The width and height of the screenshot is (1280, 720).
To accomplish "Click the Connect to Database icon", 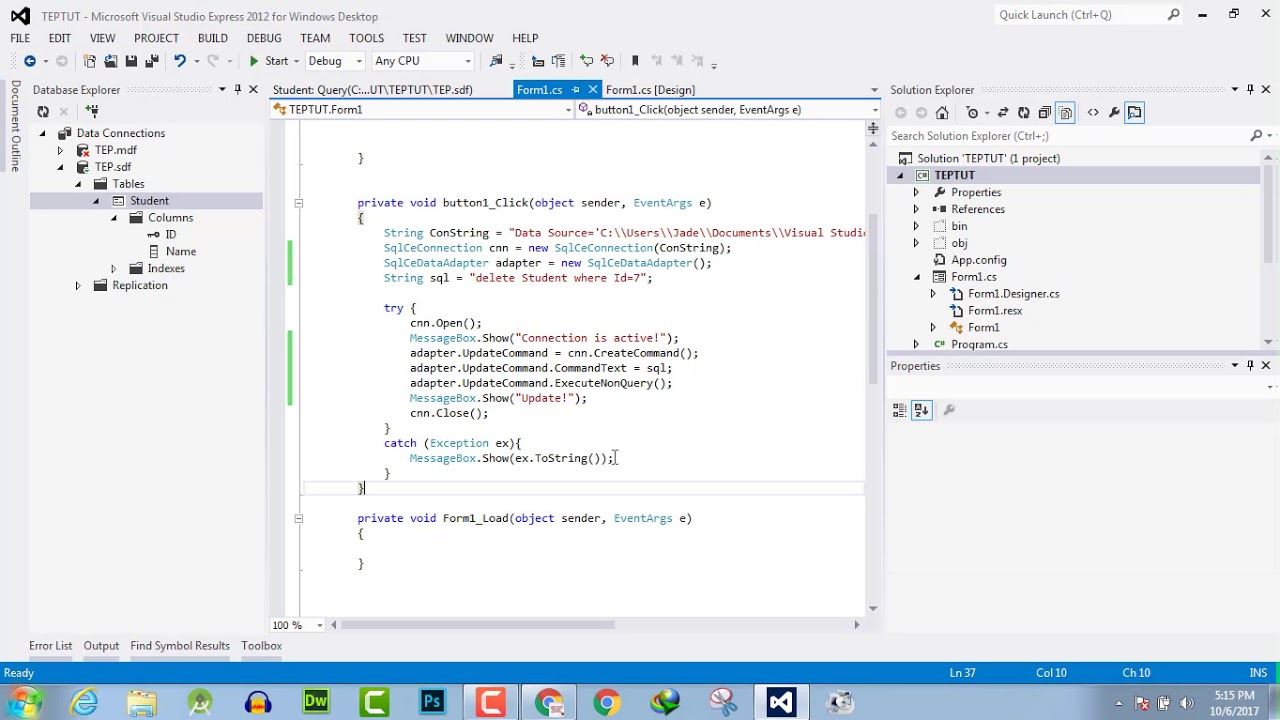I will point(92,111).
